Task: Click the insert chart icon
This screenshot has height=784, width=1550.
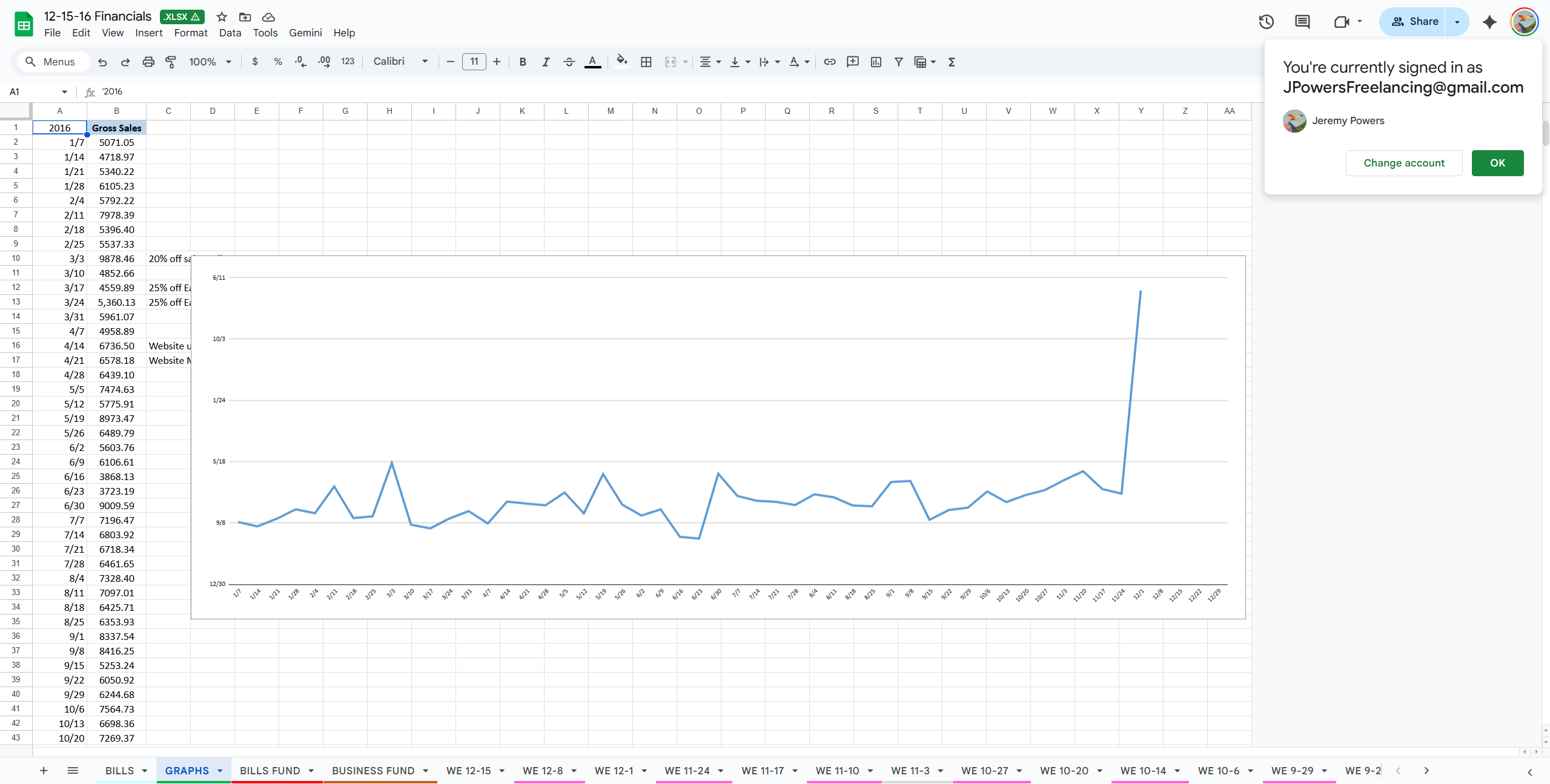Action: point(876,62)
